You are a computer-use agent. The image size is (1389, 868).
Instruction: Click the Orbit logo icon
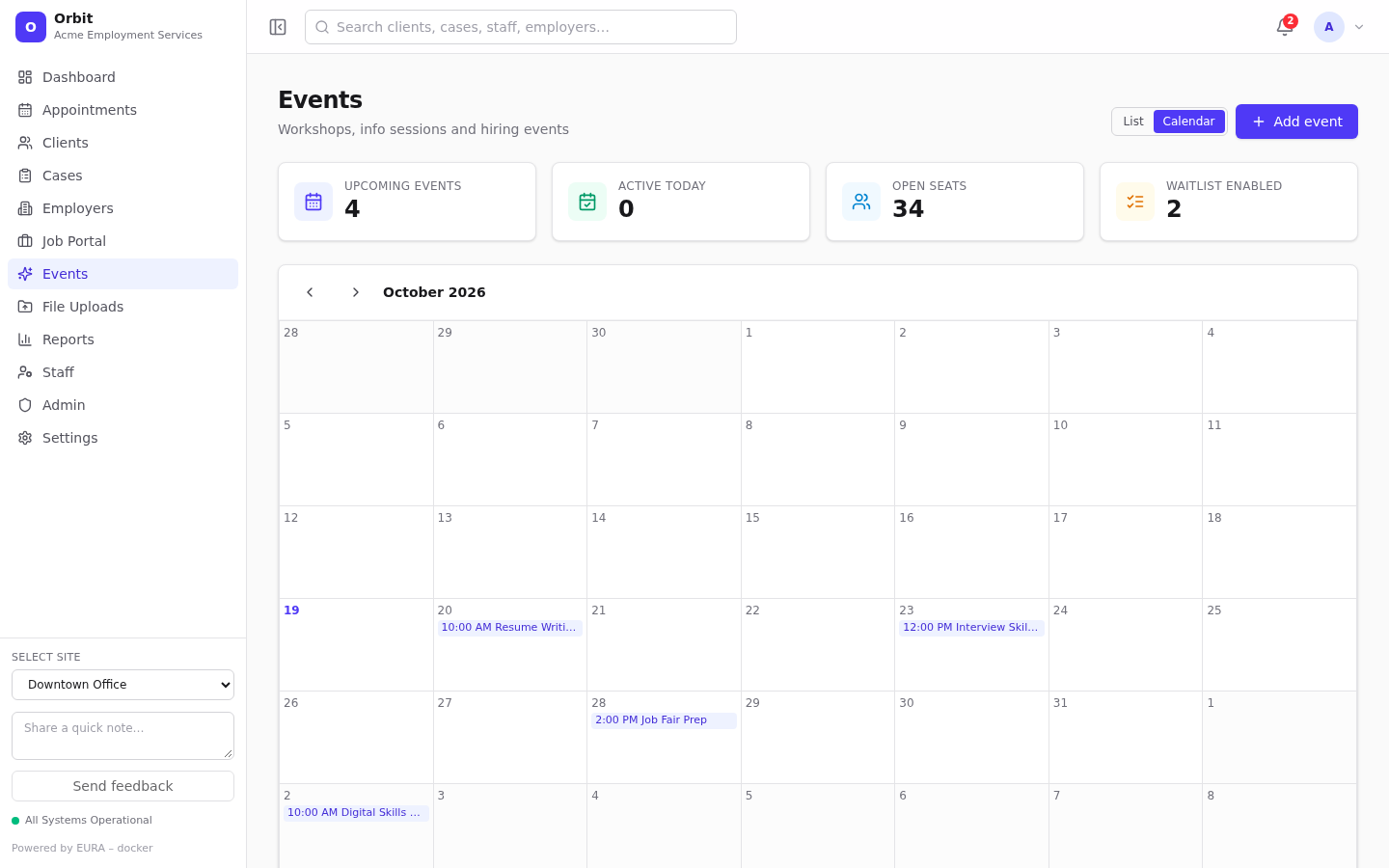[x=31, y=27]
